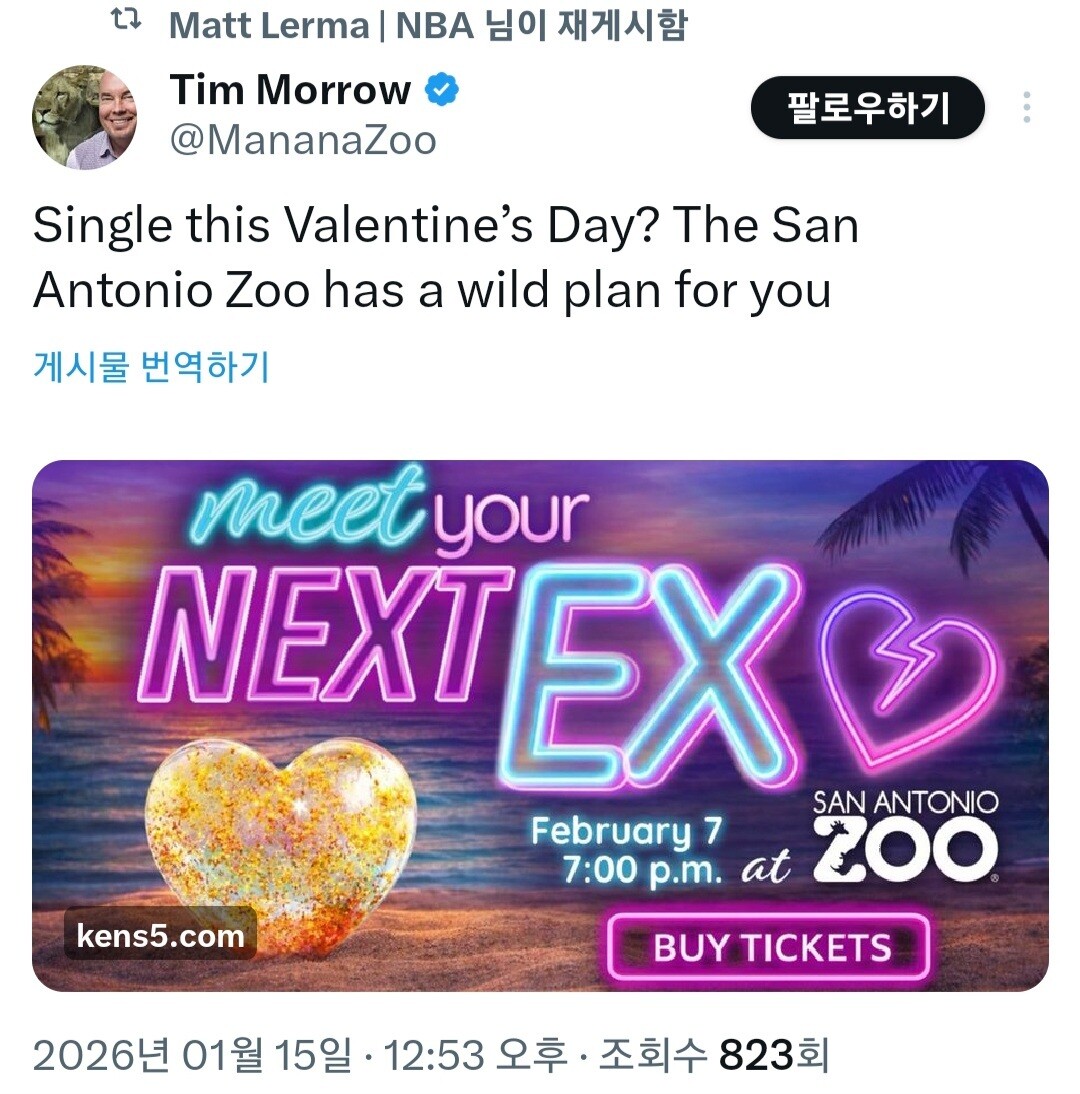Open the 2026년 01월 15일 post date
Viewport: 1080px width, 1094px height.
tap(192, 1054)
